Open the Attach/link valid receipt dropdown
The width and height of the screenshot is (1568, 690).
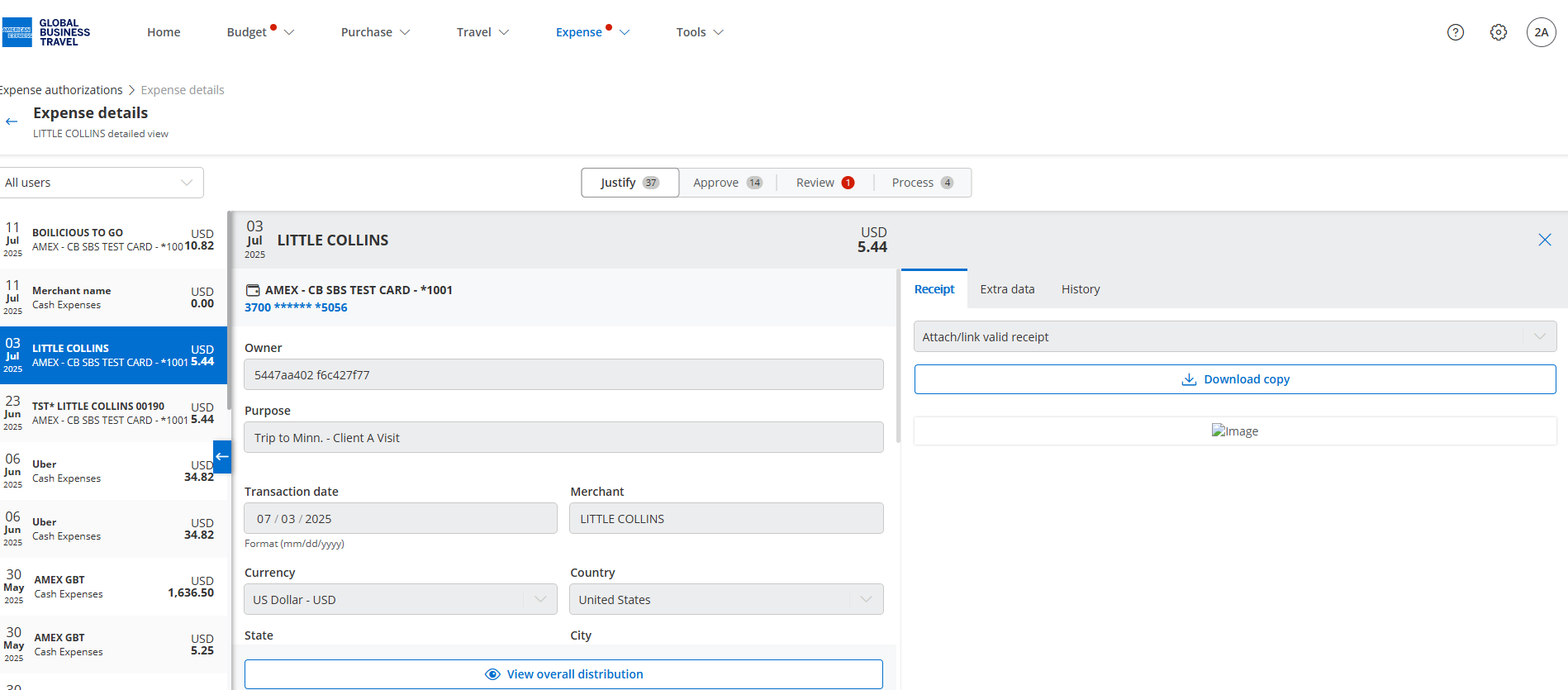[x=1235, y=336]
